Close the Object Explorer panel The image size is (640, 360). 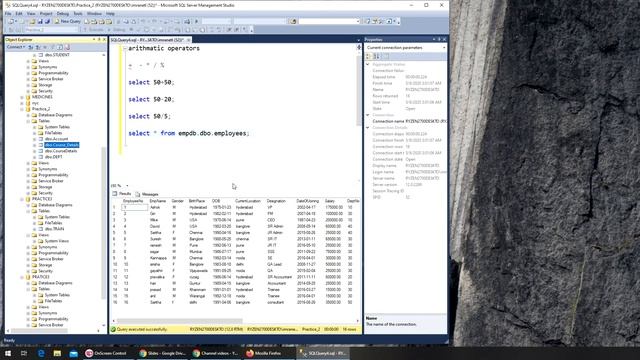[x=104, y=40]
